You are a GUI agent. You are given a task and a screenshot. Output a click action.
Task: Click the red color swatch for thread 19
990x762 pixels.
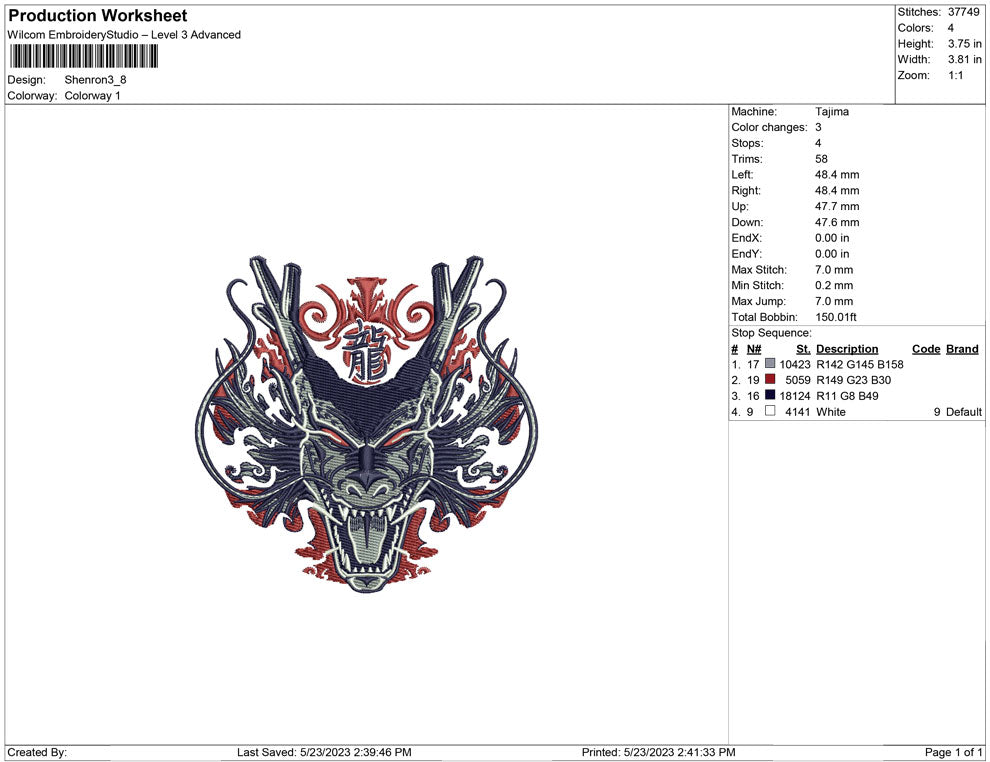tap(770, 379)
